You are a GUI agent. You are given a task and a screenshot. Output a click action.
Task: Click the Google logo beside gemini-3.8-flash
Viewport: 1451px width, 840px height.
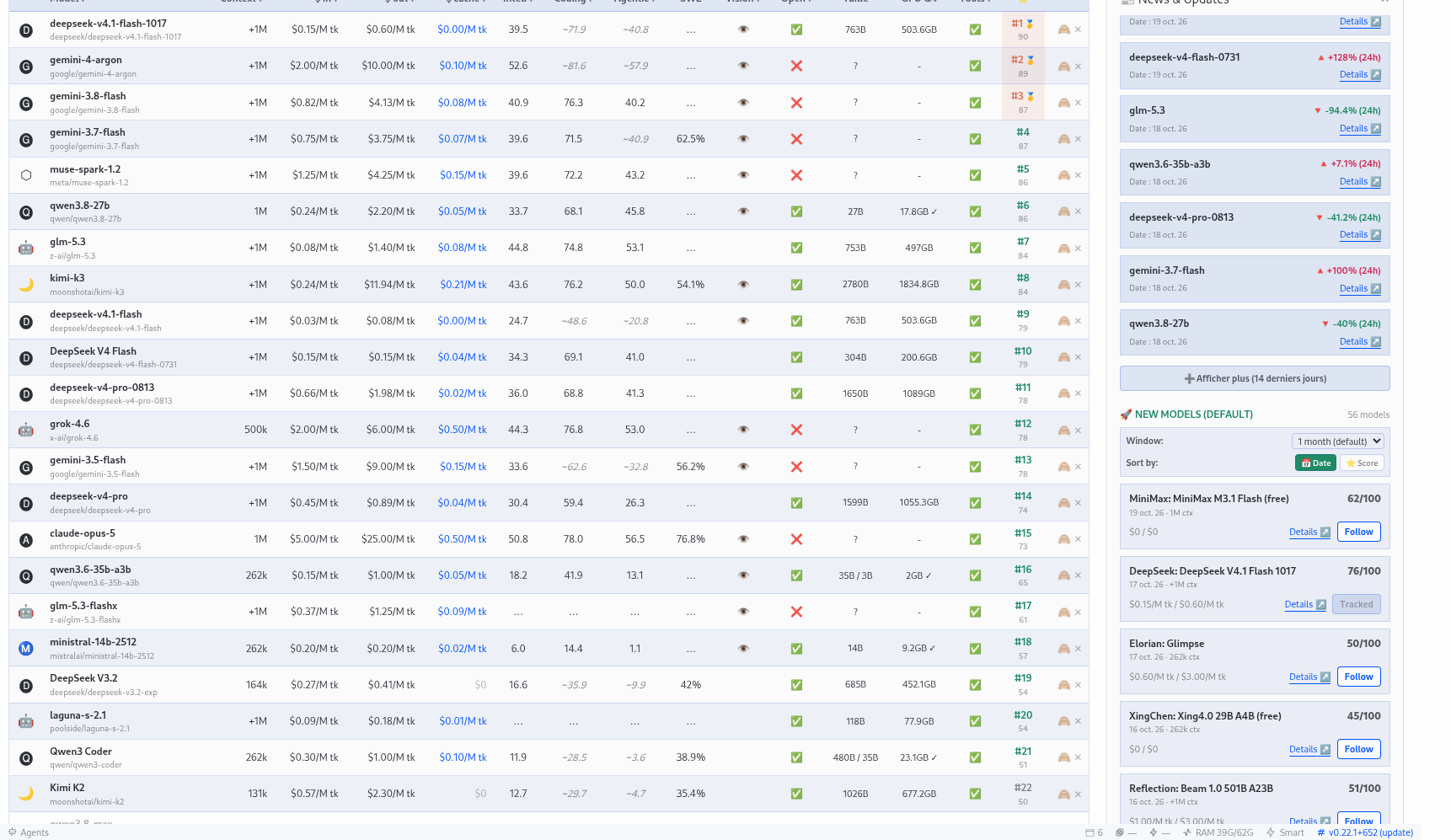(x=26, y=103)
